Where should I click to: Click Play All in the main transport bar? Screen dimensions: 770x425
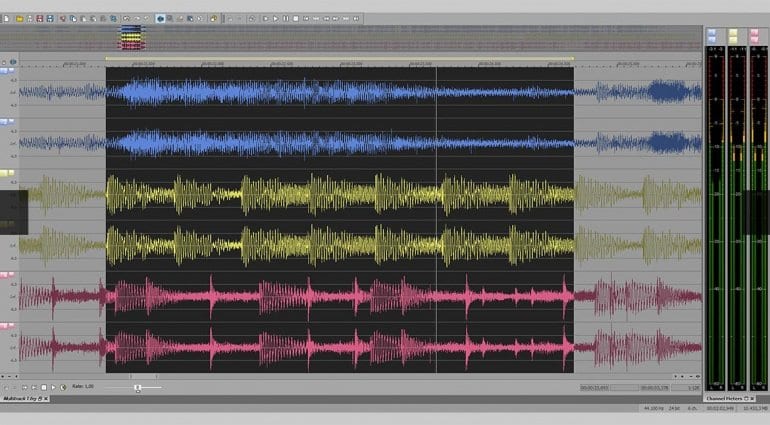266,19
